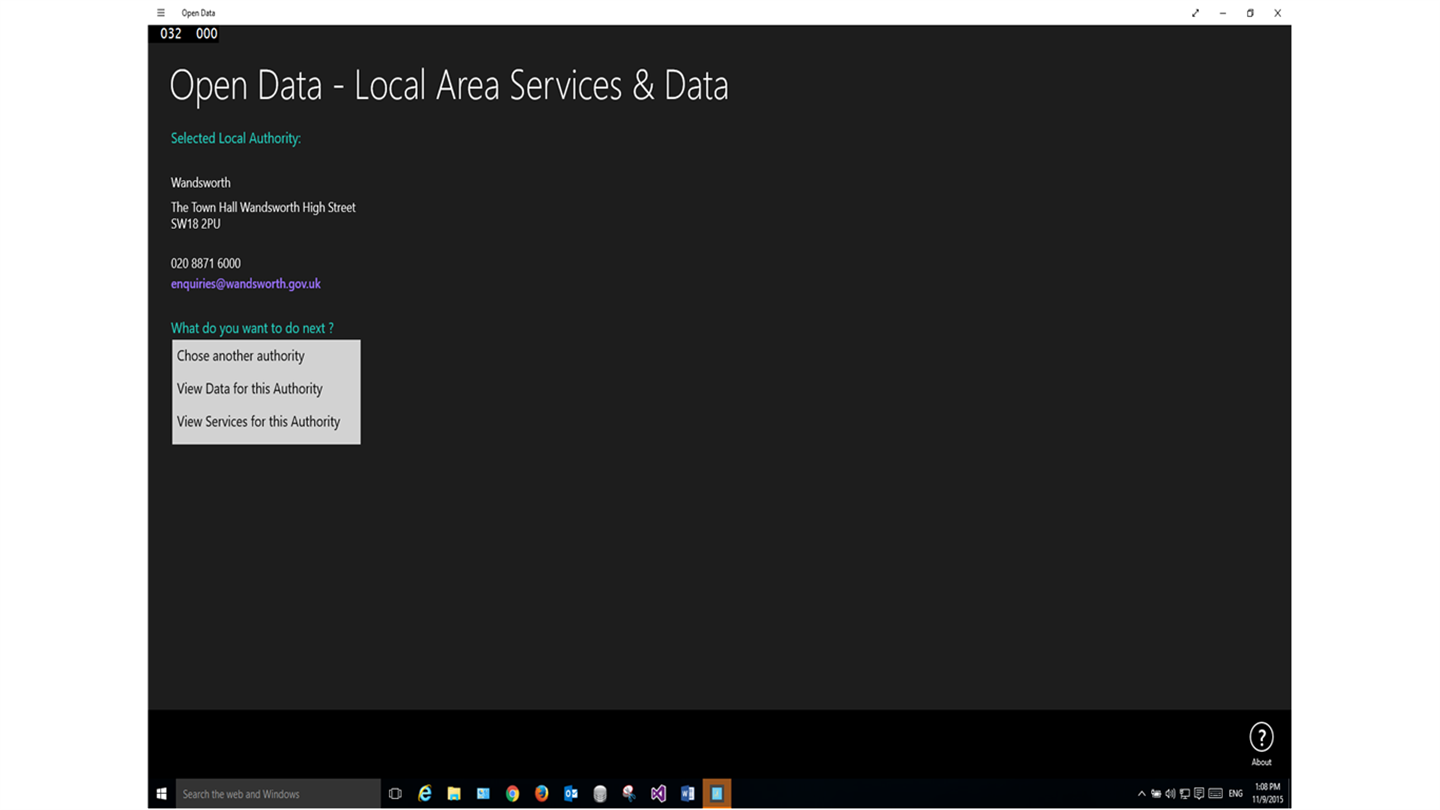Open Task View on the taskbar
Viewport: 1440px width, 810px height.
pyautogui.click(x=395, y=793)
